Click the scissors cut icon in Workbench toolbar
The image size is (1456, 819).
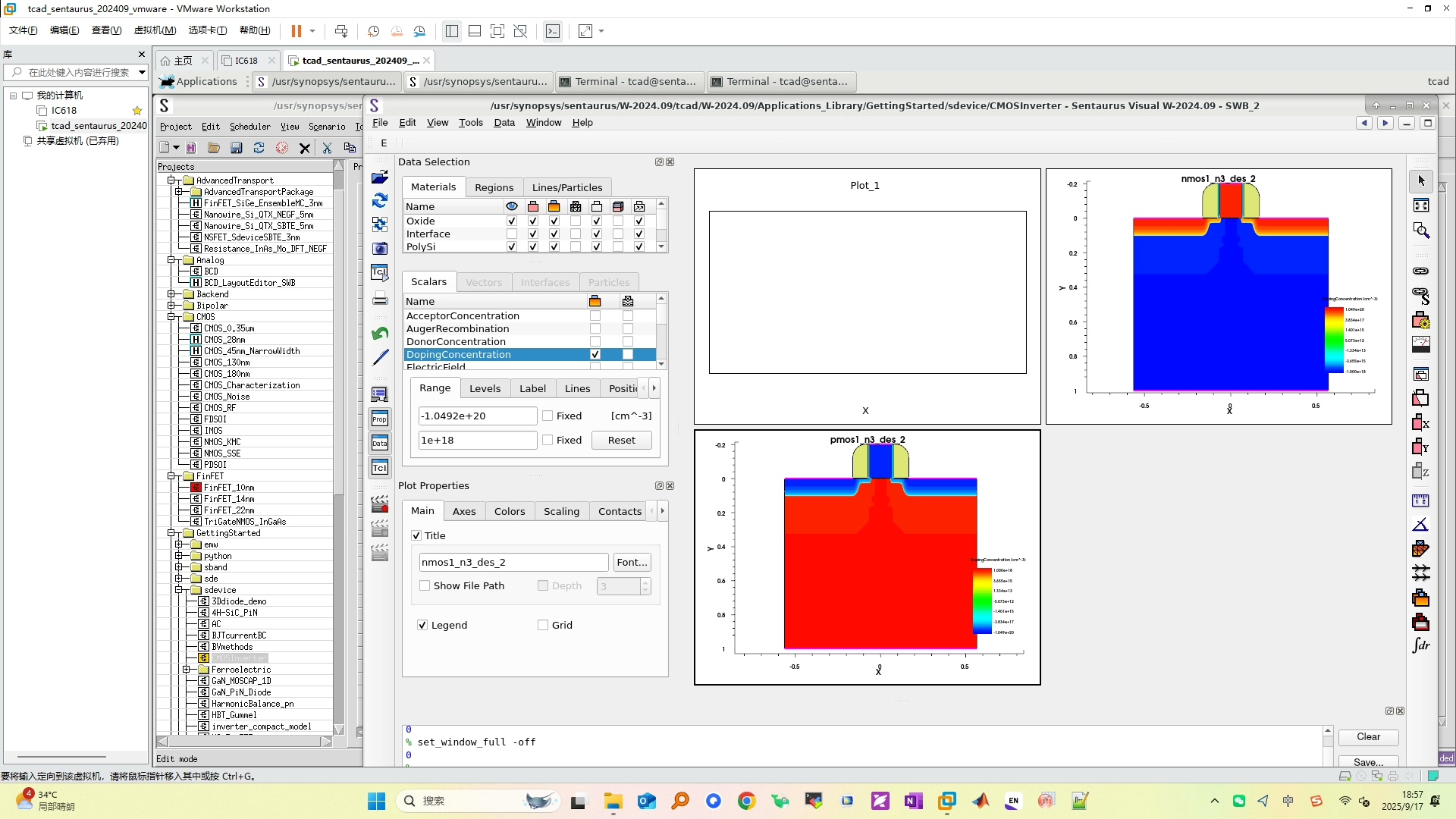[327, 148]
